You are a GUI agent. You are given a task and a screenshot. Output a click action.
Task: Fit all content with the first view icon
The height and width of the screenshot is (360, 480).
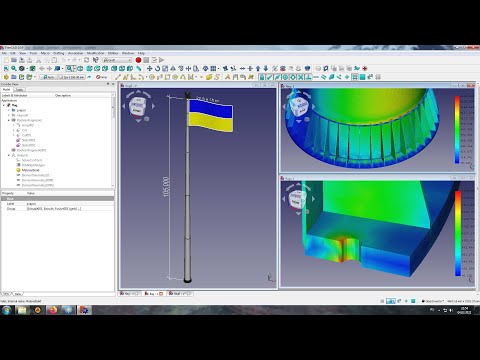coord(6,68)
